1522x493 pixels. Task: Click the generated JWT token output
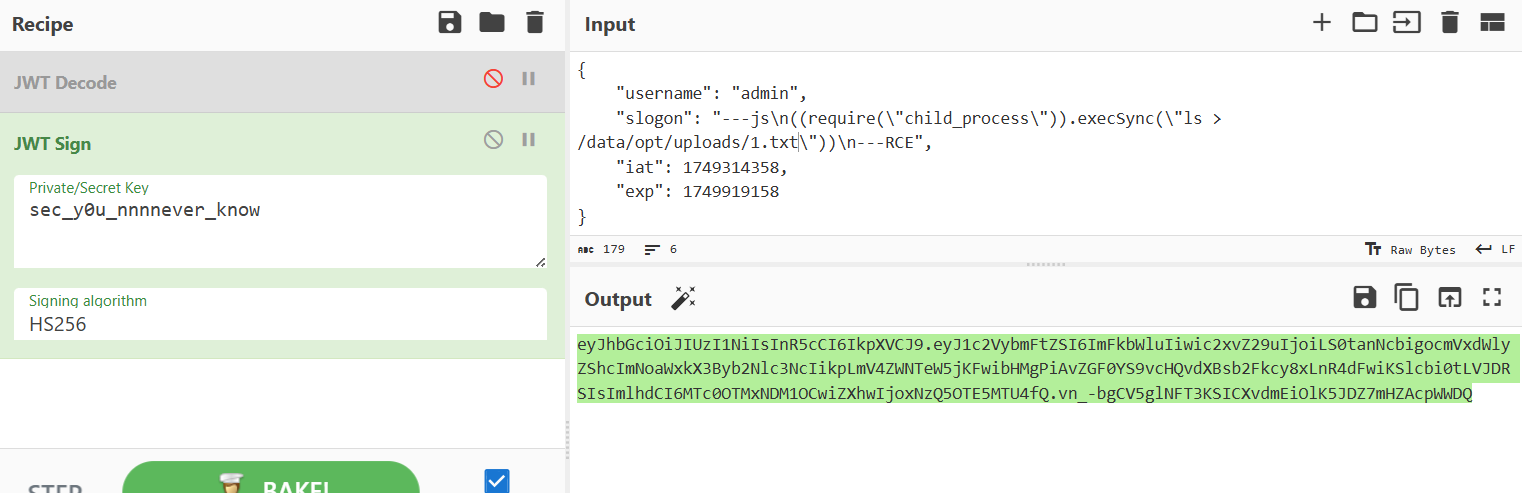pyautogui.click(x=1044, y=369)
